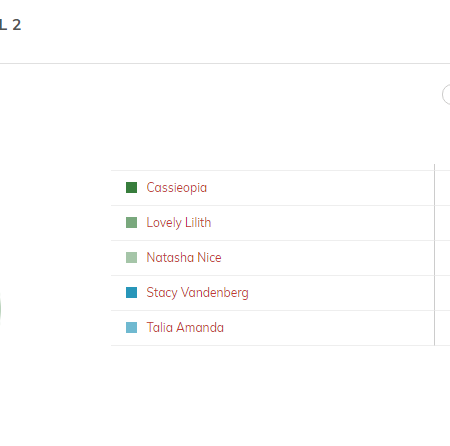Click the pale green Natasha Nice swatch
The width and height of the screenshot is (450, 446).
click(131, 257)
